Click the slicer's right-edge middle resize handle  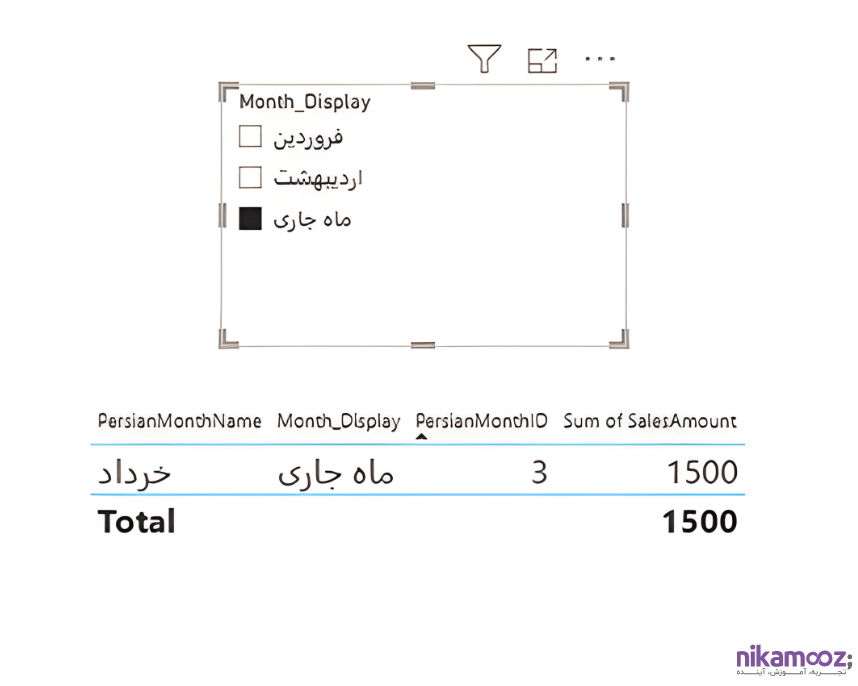(x=626, y=215)
